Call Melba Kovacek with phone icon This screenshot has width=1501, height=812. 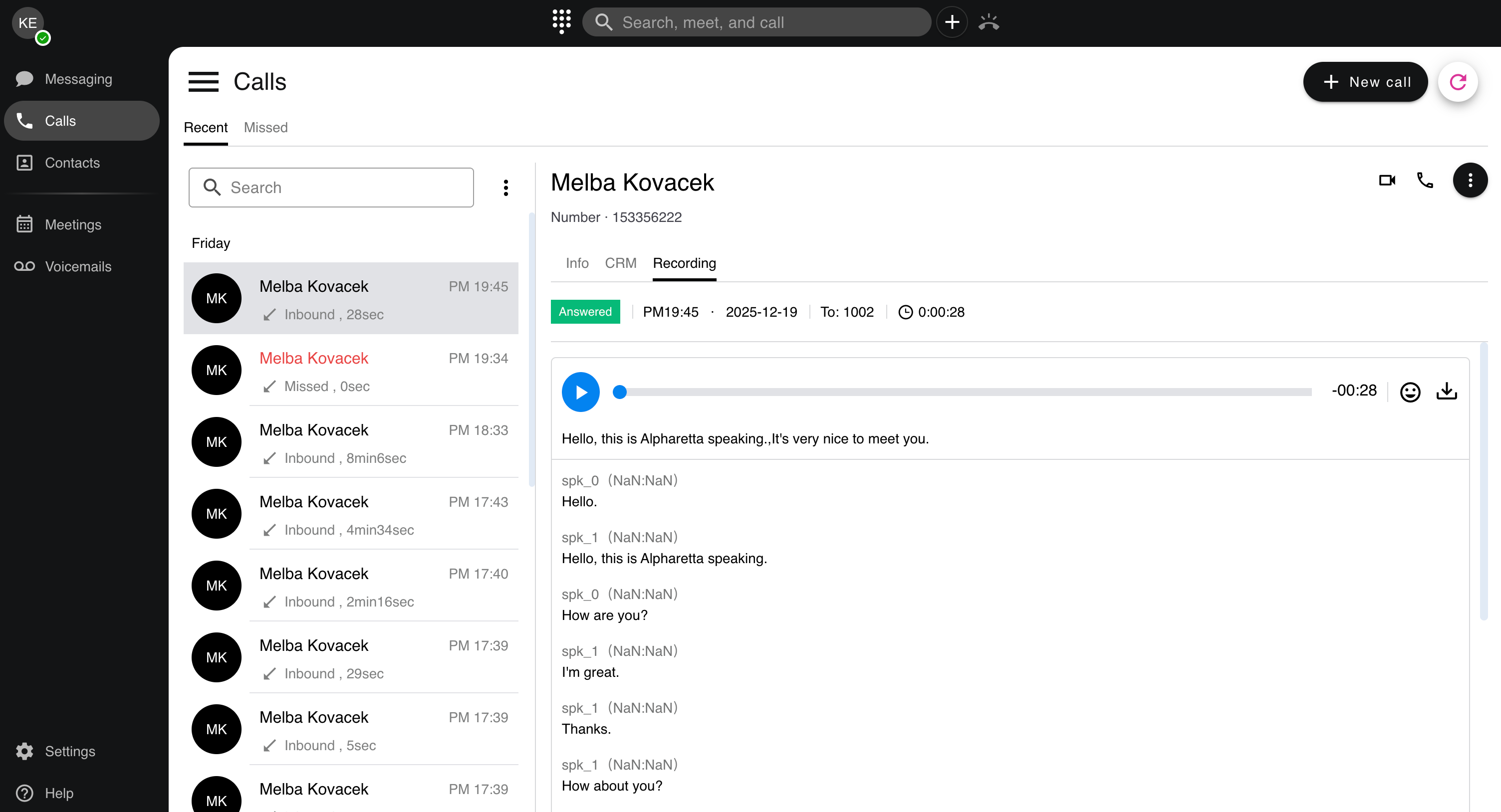[1425, 181]
